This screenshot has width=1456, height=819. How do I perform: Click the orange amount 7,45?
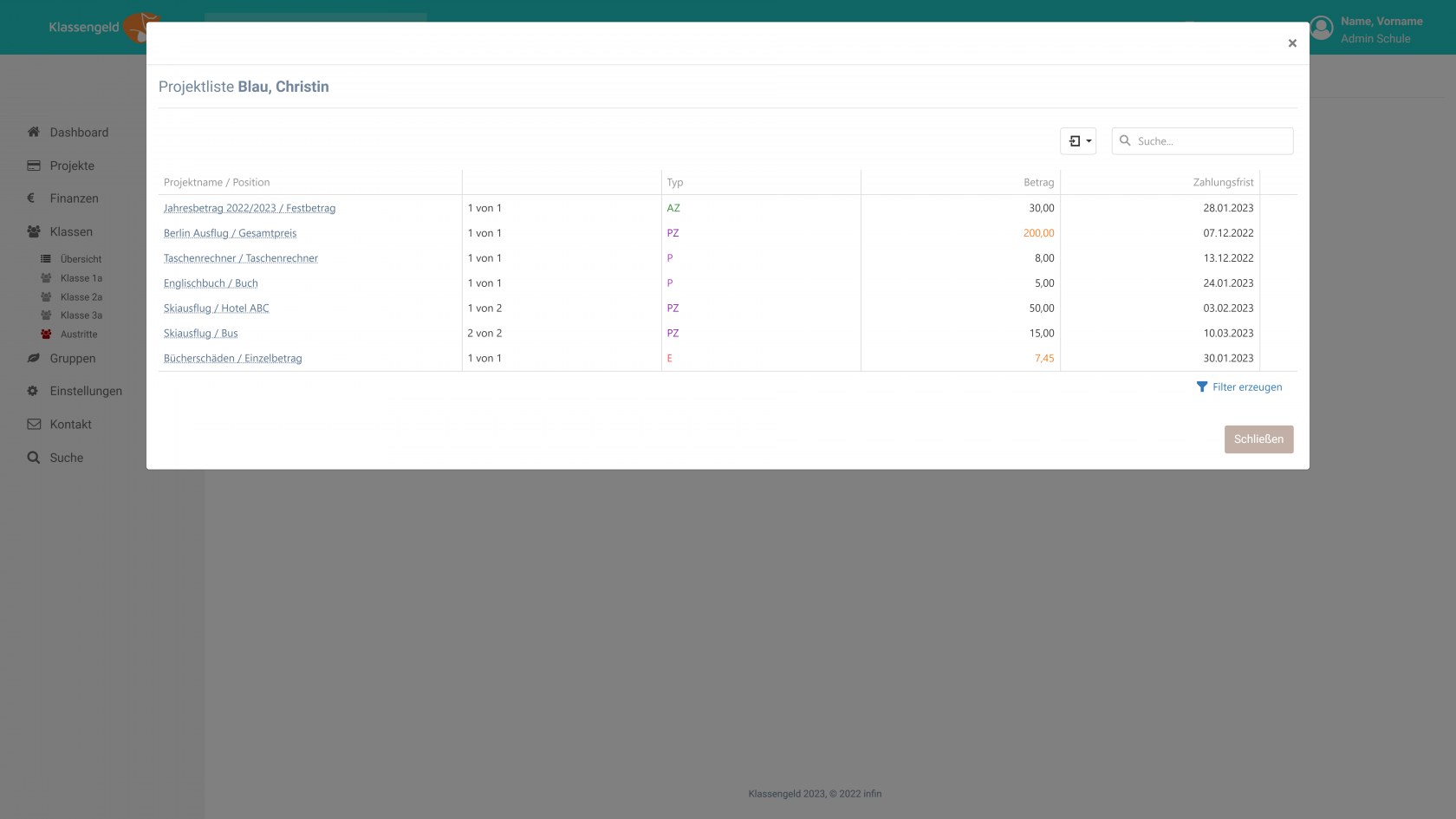(1044, 359)
